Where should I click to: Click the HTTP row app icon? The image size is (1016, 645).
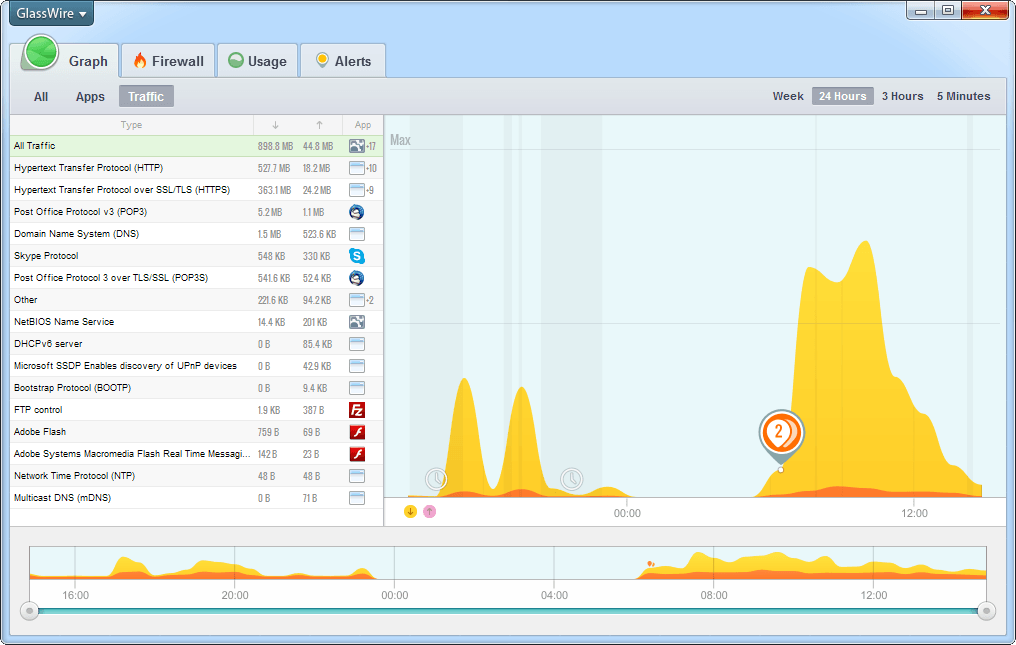(356, 168)
